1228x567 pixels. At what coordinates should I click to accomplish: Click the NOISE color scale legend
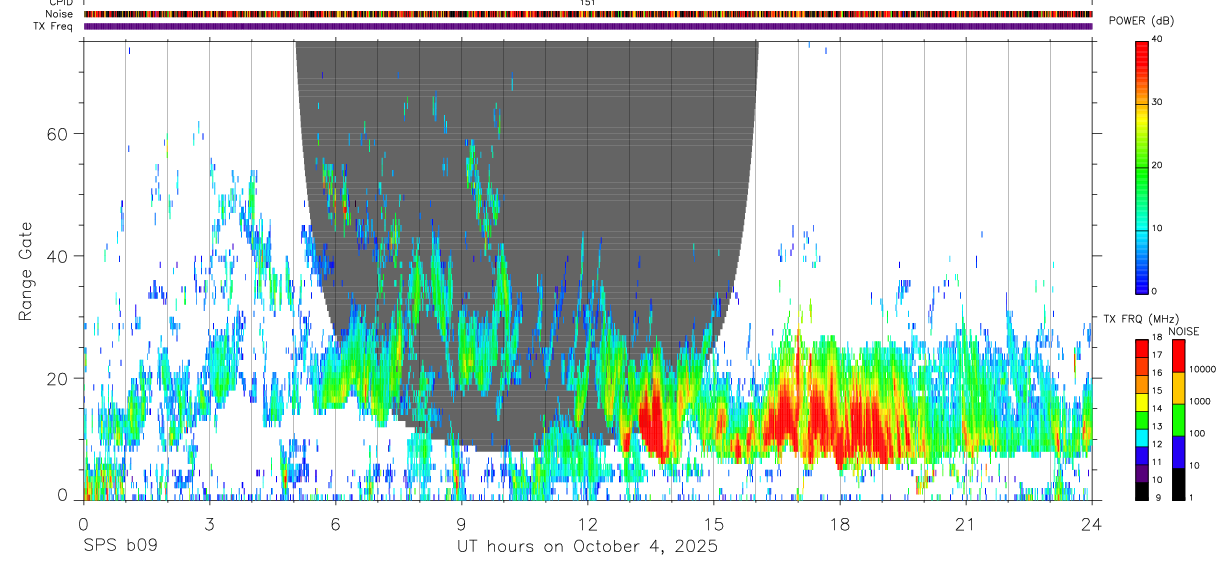click(1178, 419)
